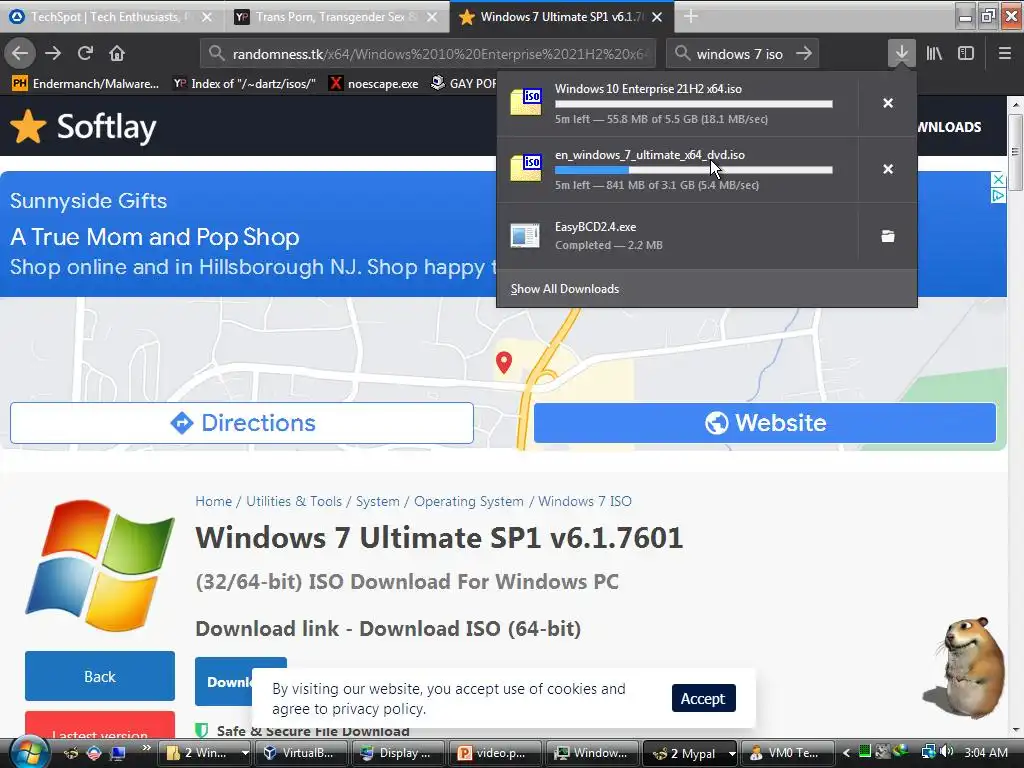This screenshot has height=768, width=1024.
Task: Click the red map location pin
Action: 504,362
